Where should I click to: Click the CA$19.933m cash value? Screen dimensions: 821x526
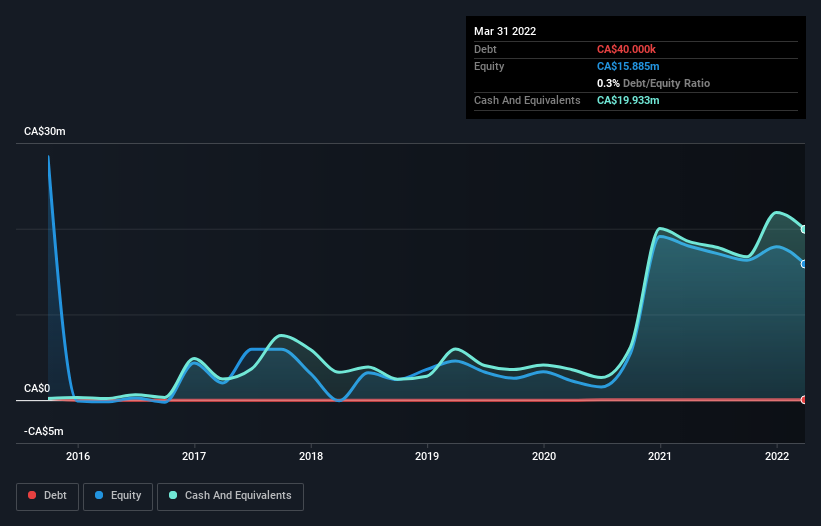628,100
